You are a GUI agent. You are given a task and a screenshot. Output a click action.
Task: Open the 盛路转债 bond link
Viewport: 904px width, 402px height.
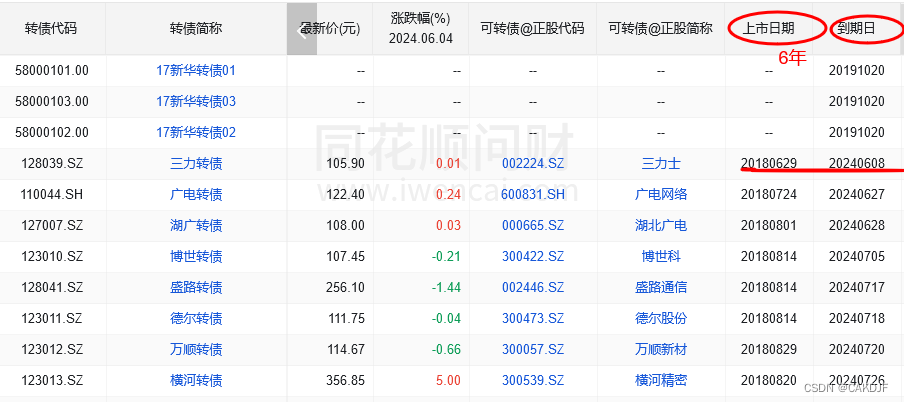click(x=196, y=288)
